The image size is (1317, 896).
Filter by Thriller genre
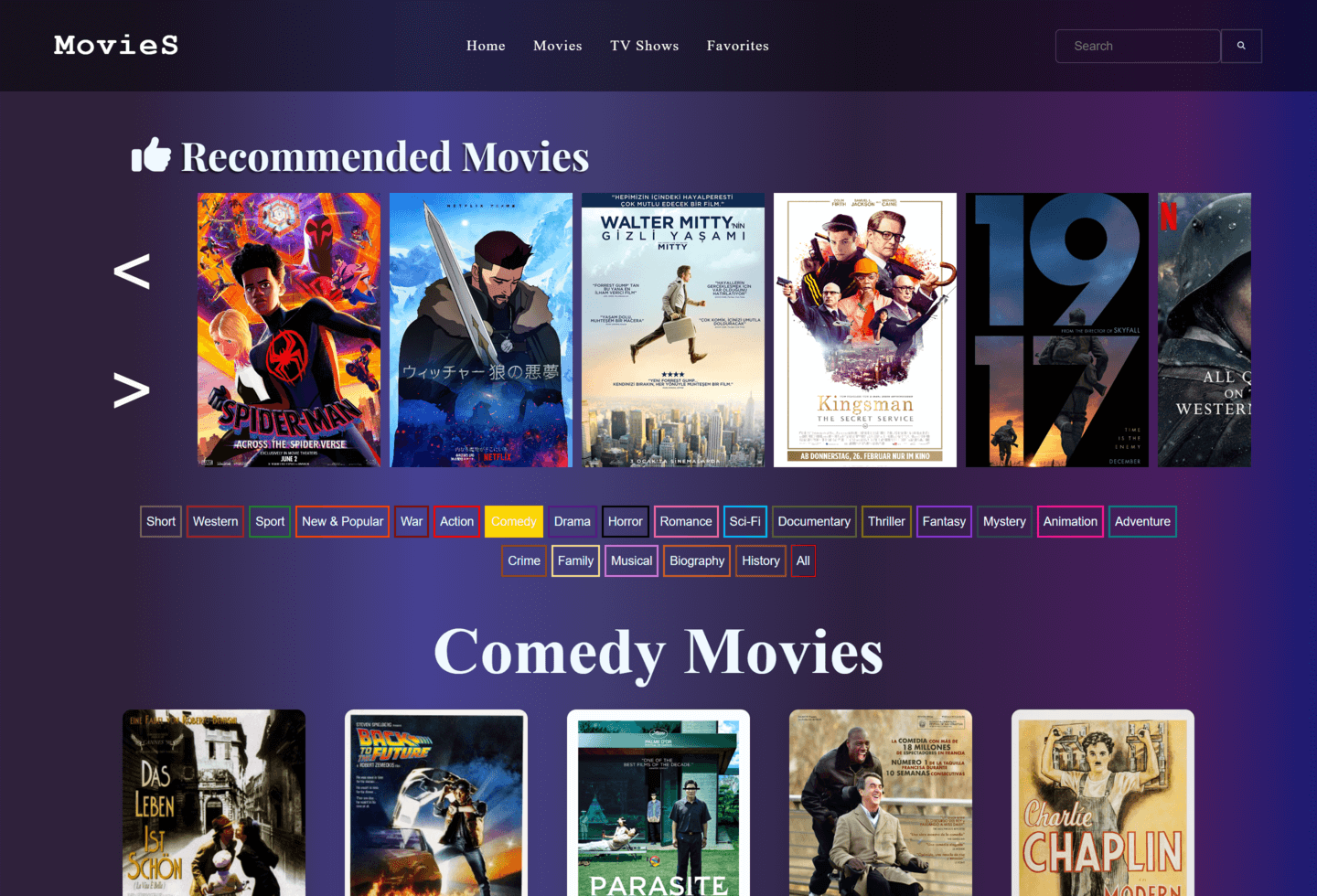[886, 521]
